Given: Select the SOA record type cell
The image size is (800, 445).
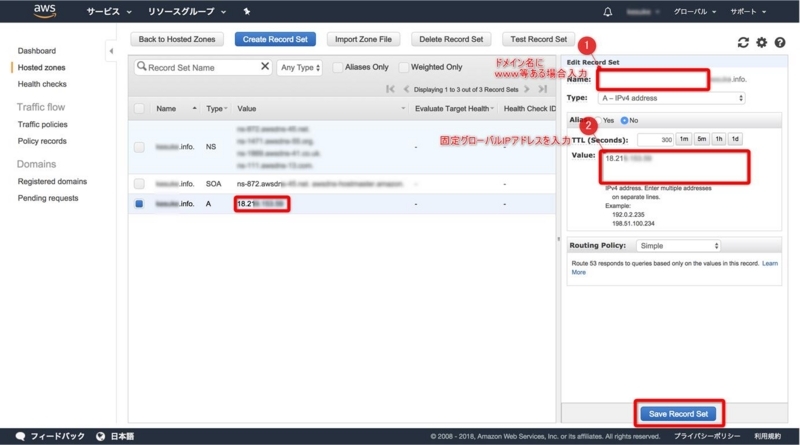Looking at the screenshot, I should (213, 183).
